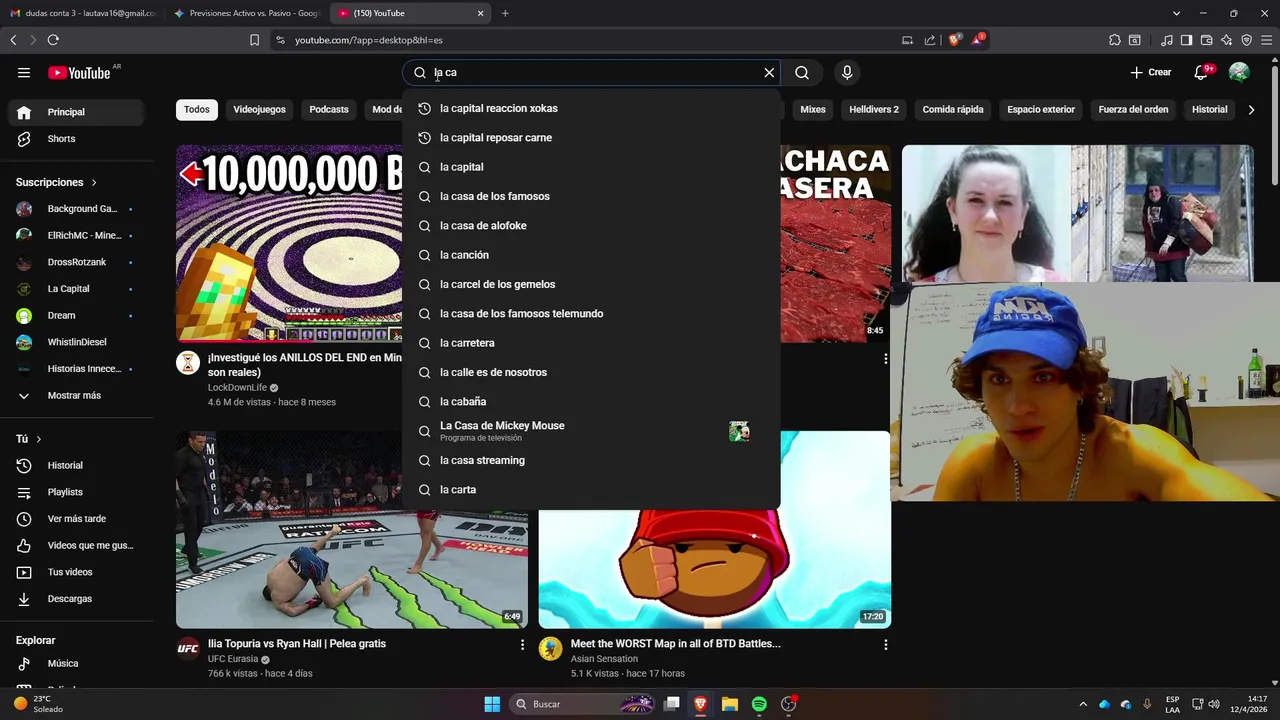Select the Videojuegos filter chip
Image resolution: width=1280 pixels, height=720 pixels.
tap(259, 109)
